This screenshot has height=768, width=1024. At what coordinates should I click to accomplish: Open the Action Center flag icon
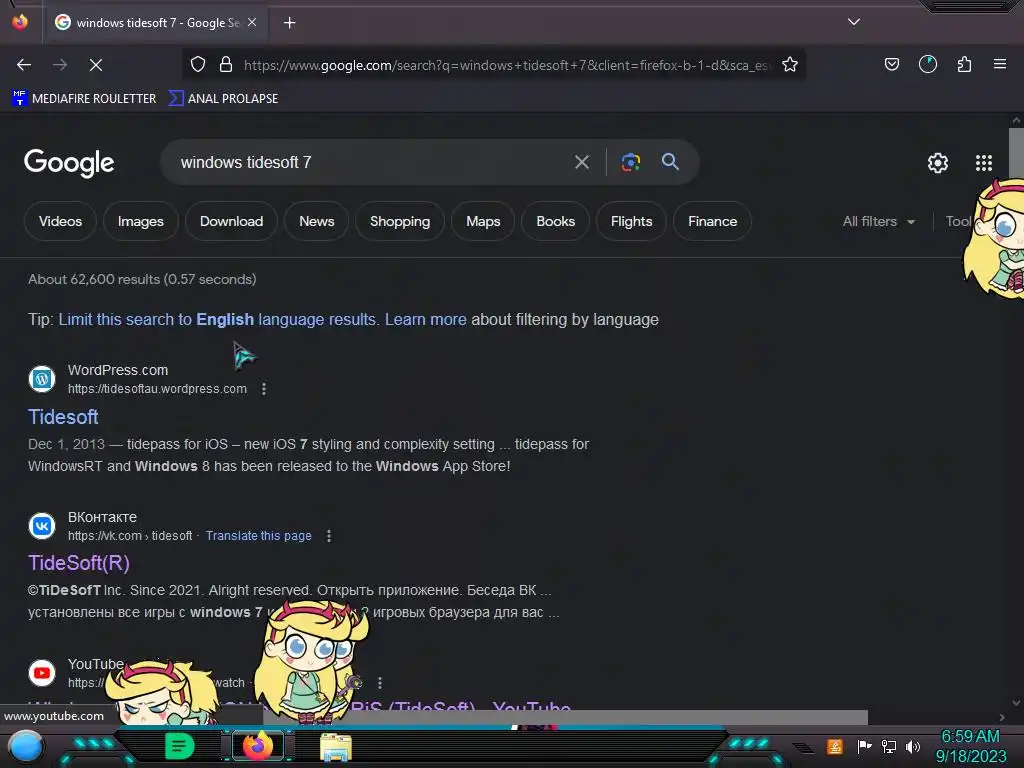tap(865, 746)
